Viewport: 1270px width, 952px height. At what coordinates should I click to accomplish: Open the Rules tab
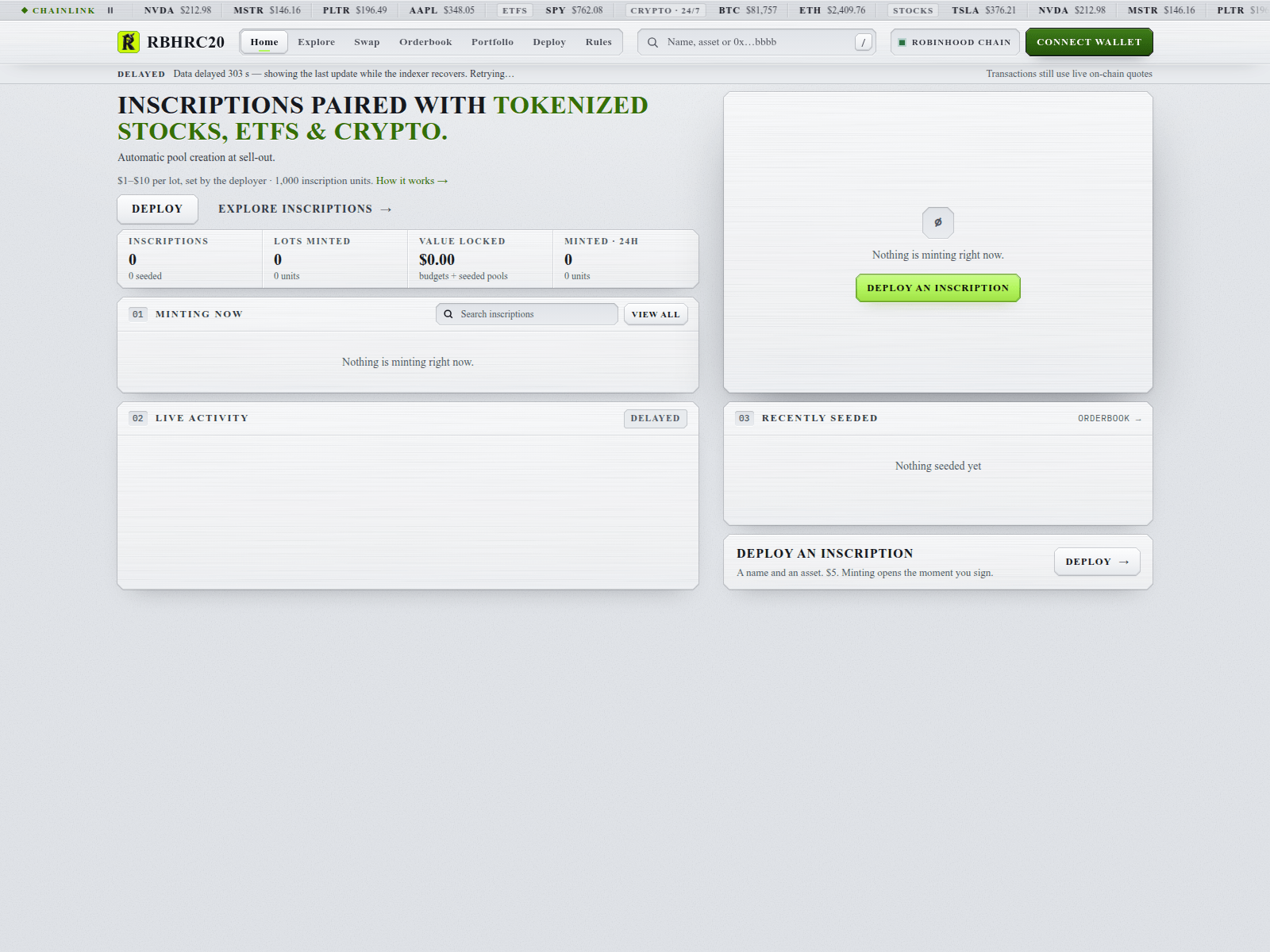pos(598,42)
